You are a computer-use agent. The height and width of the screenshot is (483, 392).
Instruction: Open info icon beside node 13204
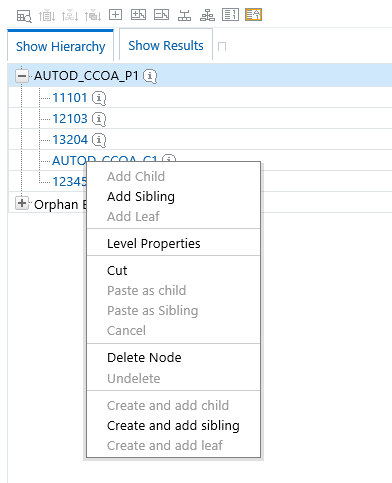click(x=99, y=140)
